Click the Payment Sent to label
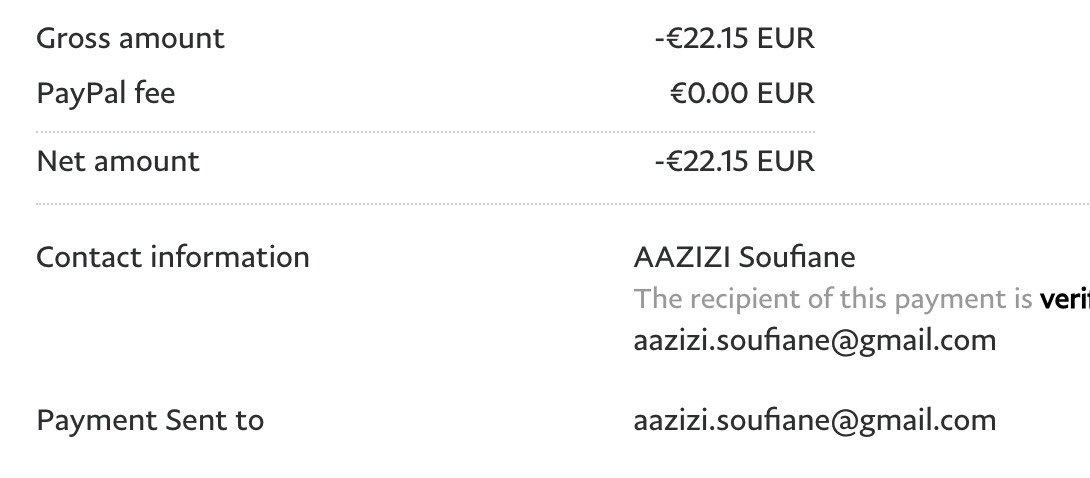Viewport: 1090px width, 478px height. tap(150, 420)
